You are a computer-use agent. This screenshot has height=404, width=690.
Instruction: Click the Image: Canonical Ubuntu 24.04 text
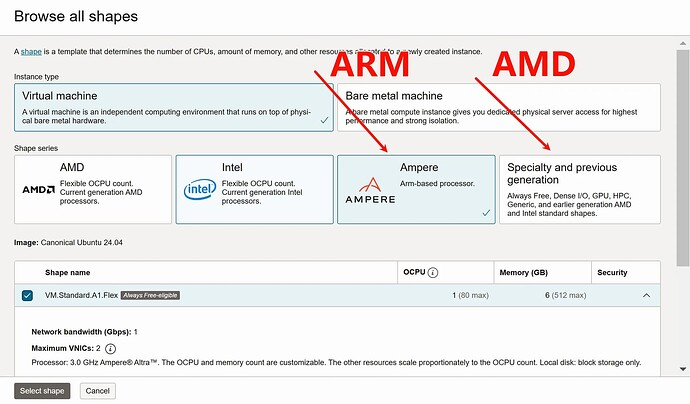tap(68, 242)
